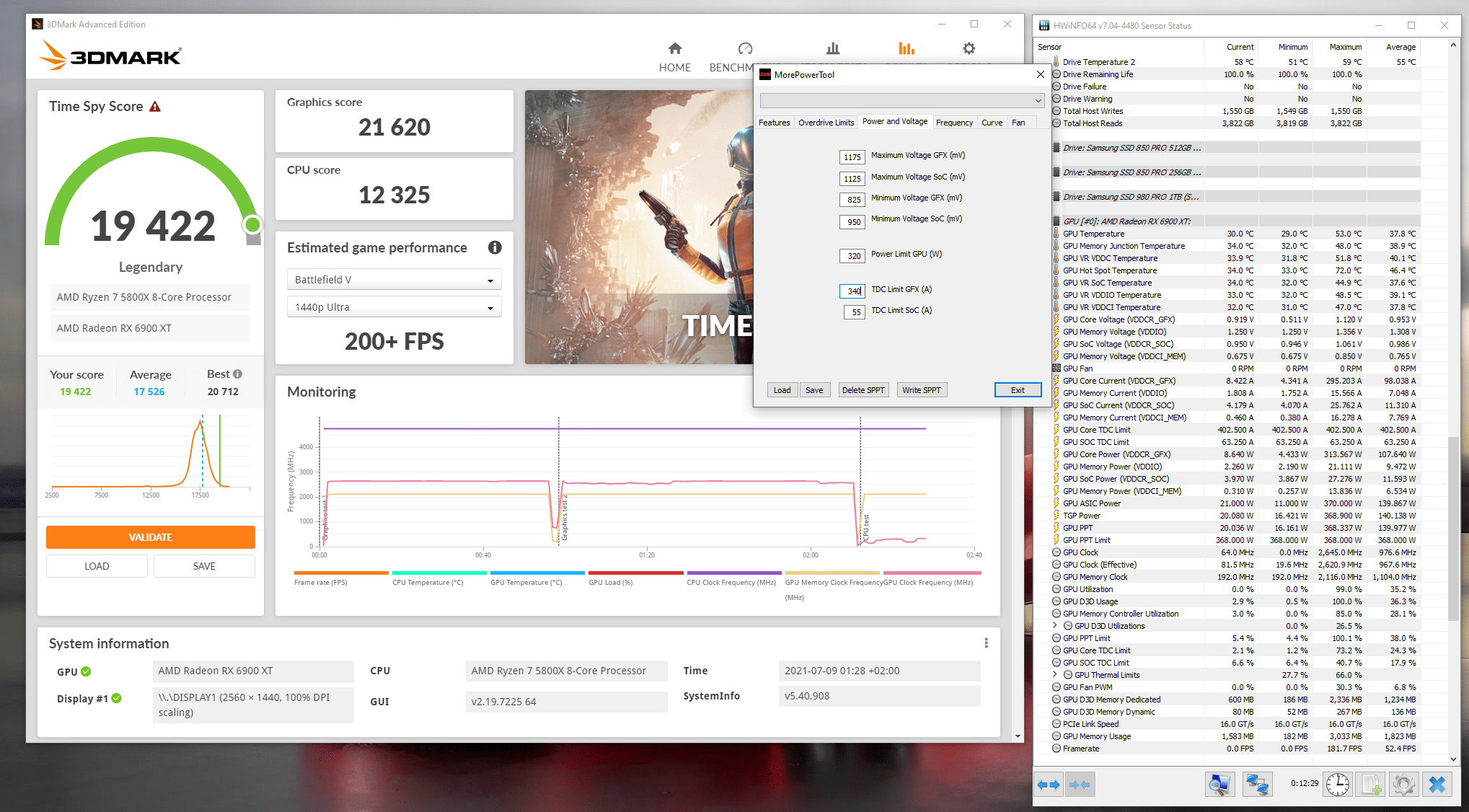Click HWiNFO scrollbar up arrow
The image size is (1469, 812).
pos(1453,45)
